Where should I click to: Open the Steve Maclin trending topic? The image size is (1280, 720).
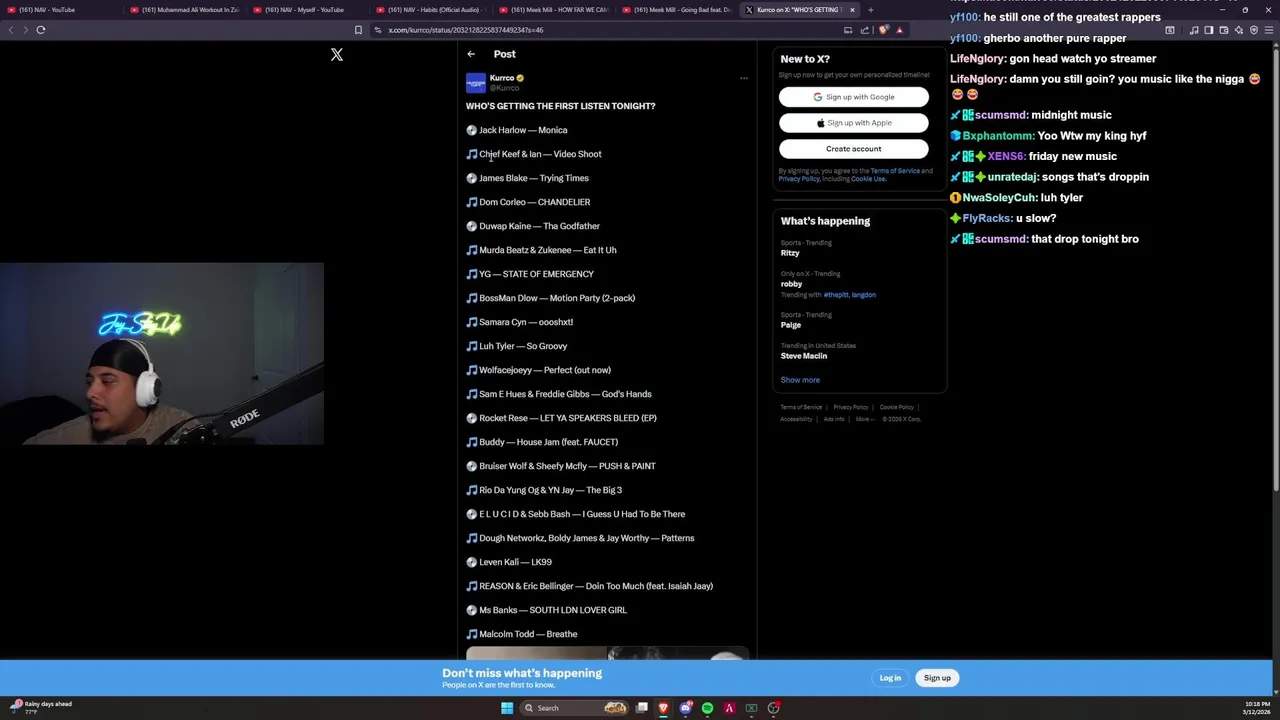coord(804,356)
